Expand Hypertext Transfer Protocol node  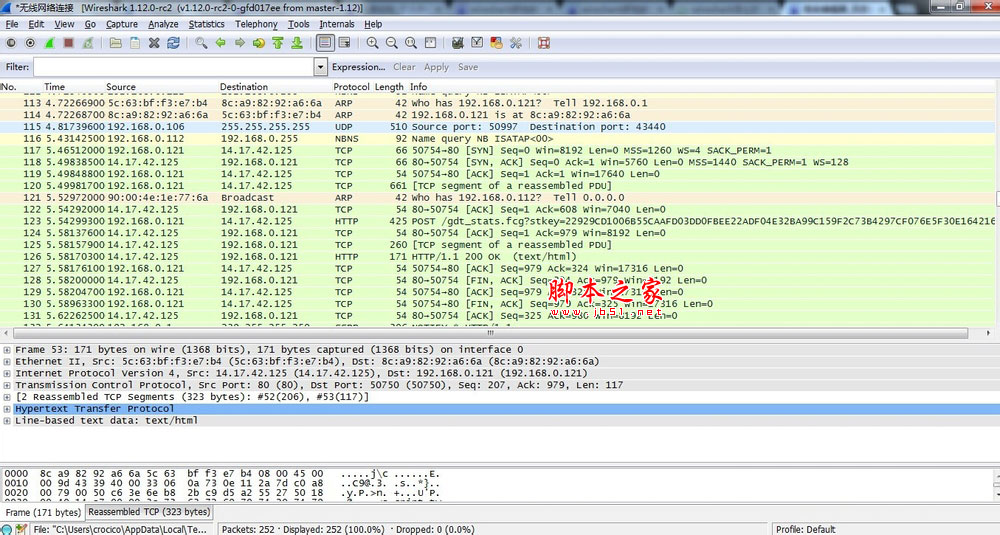[x=7, y=409]
